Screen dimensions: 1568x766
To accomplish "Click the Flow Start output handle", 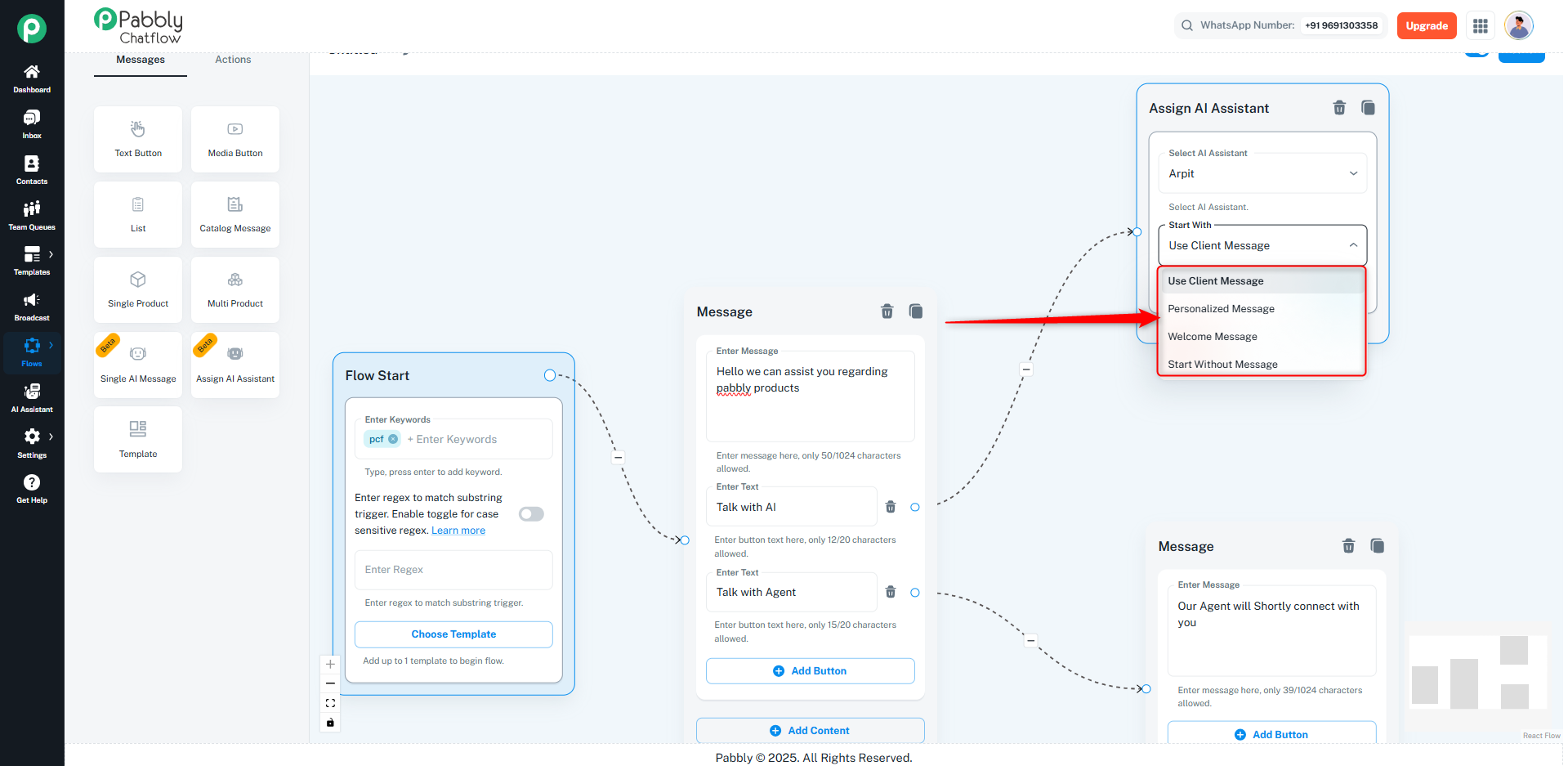I will click(x=550, y=375).
